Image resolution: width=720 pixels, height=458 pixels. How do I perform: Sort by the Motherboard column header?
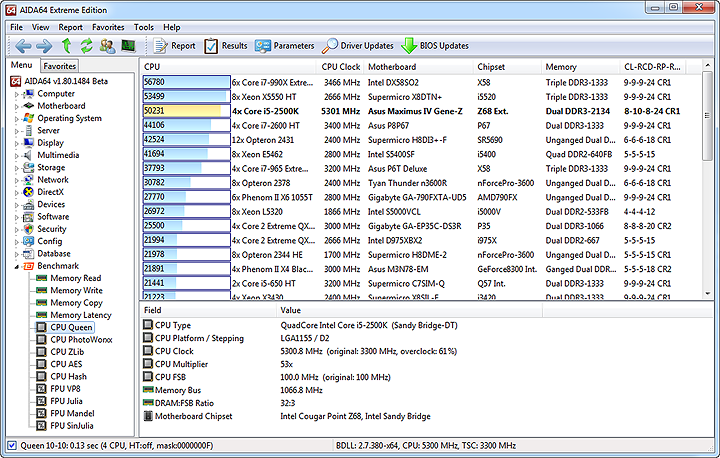pos(418,67)
